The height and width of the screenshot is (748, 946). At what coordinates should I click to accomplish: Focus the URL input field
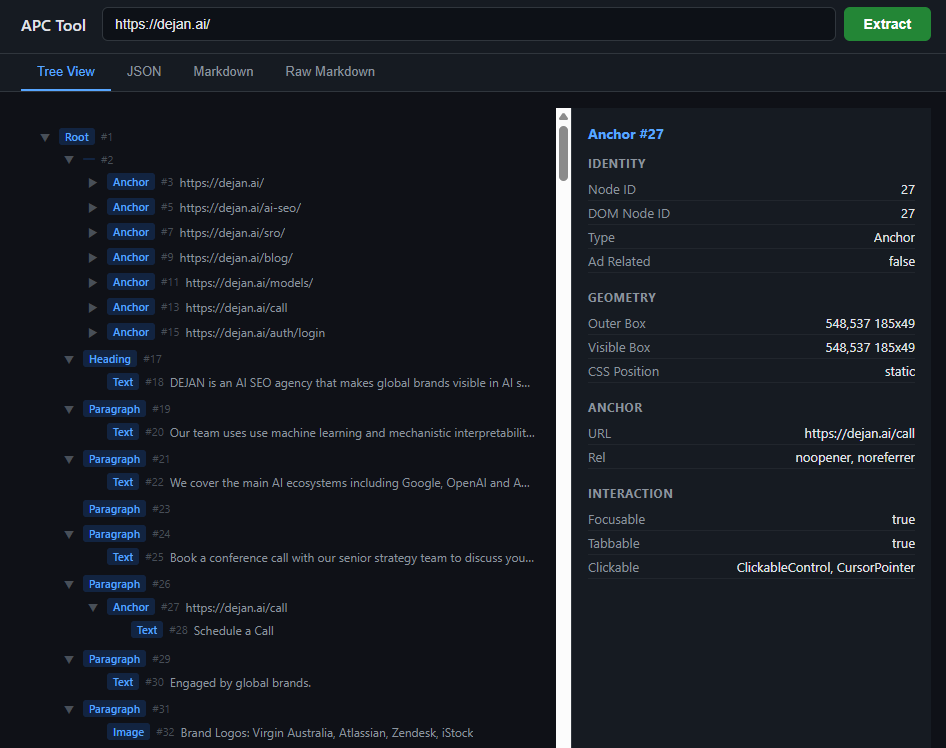point(469,24)
